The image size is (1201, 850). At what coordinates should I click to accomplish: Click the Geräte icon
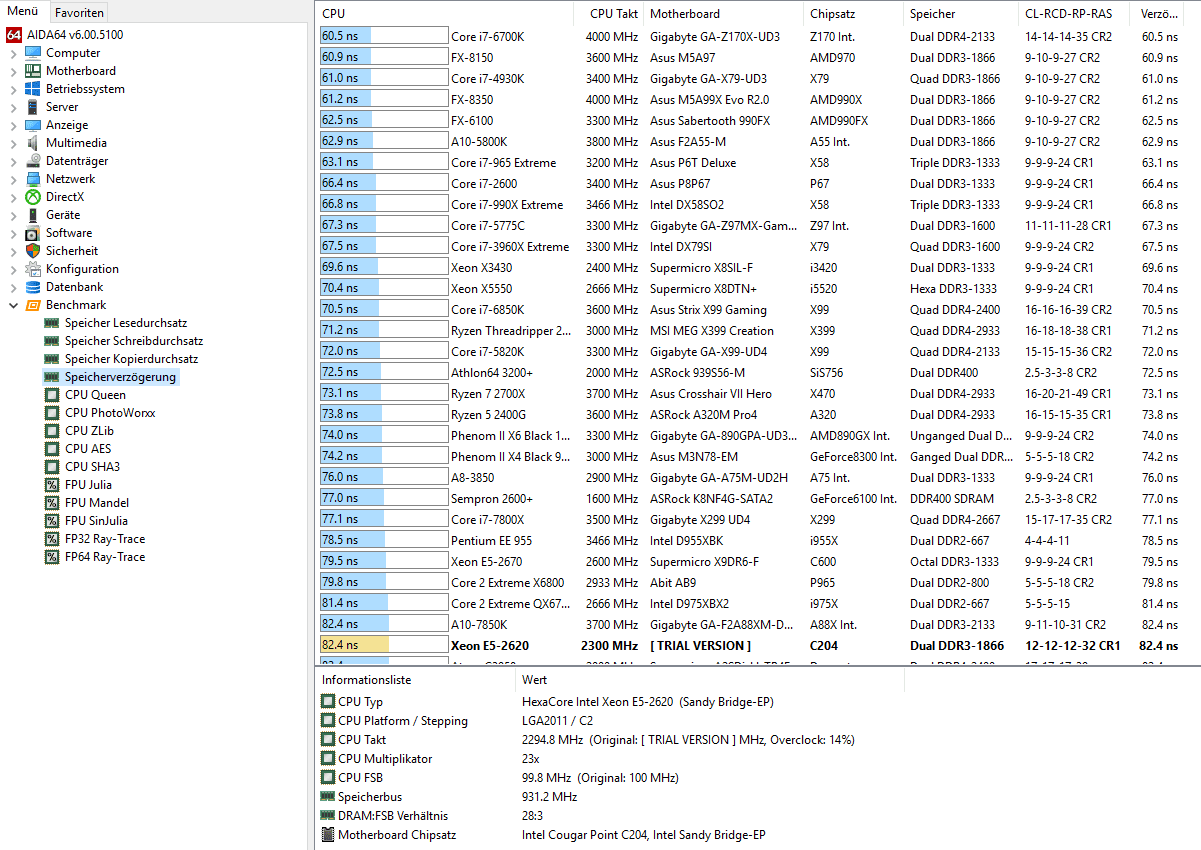[33, 215]
